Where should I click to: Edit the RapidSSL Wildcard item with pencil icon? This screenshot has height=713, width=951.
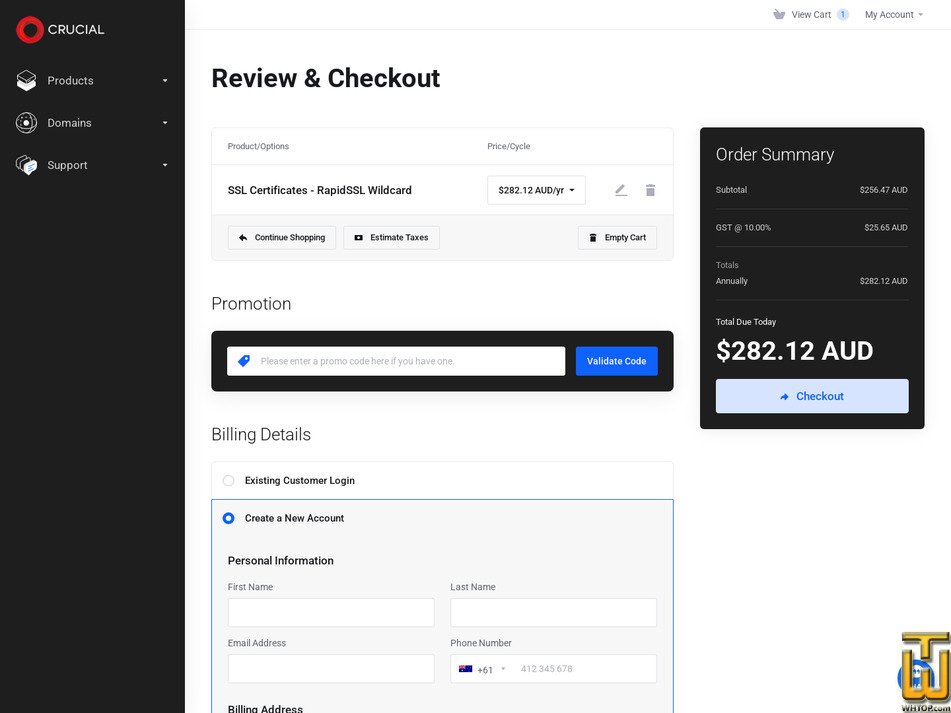620,190
